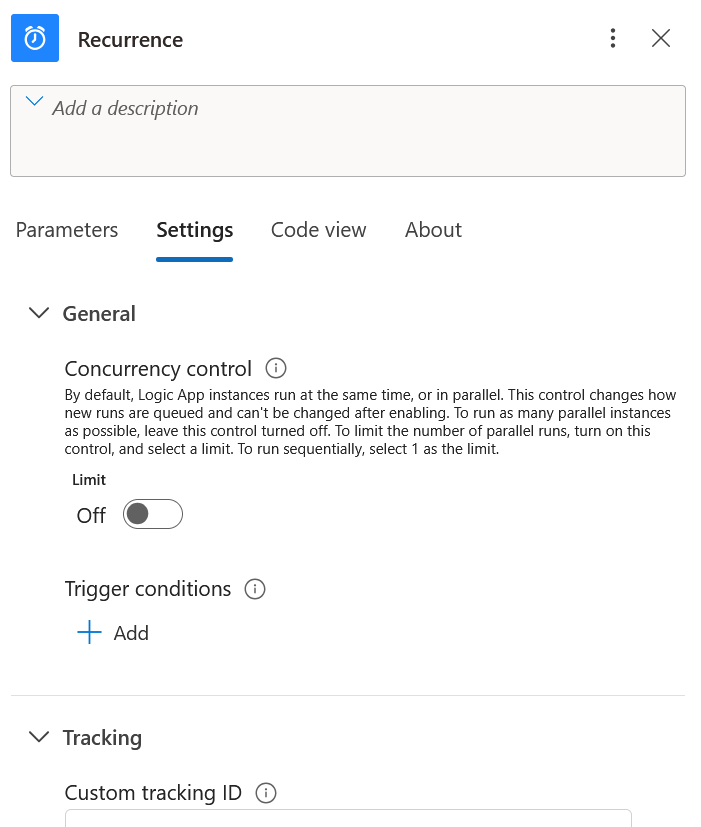Image resolution: width=701 pixels, height=827 pixels.
Task: Select the Settings tab
Action: click(195, 230)
